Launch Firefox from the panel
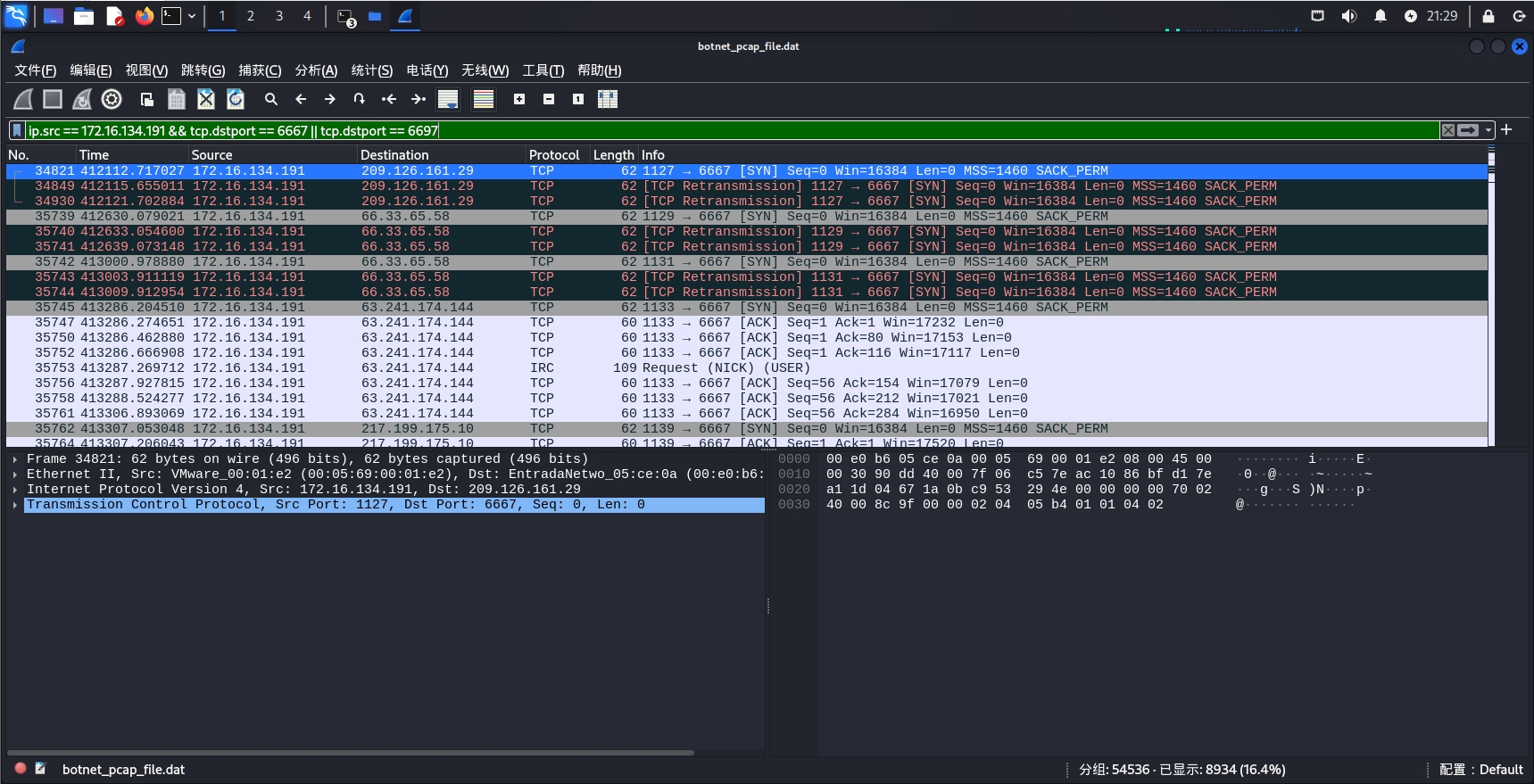The width and height of the screenshot is (1534, 784). pyautogui.click(x=144, y=16)
